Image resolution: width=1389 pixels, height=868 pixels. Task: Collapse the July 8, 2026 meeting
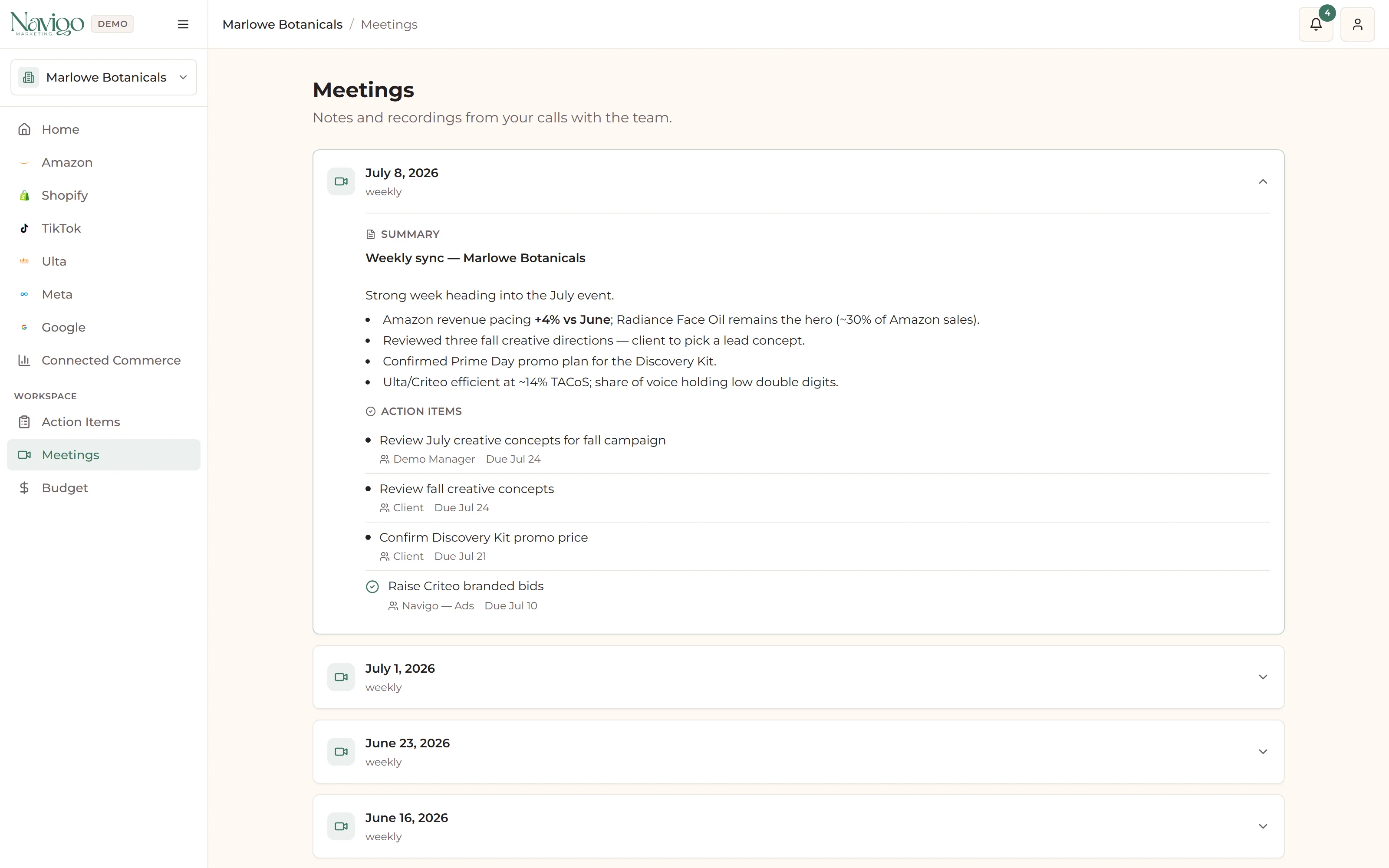point(1263,181)
